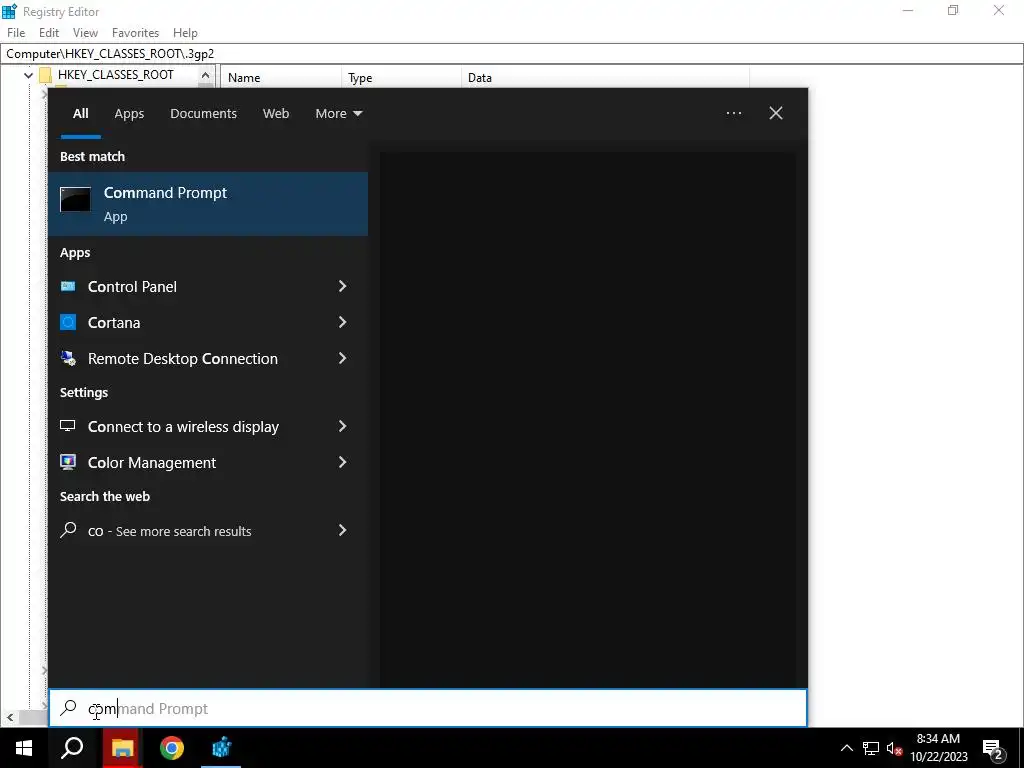The image size is (1024, 768).
Task: Click in the search text box
Action: [428, 708]
